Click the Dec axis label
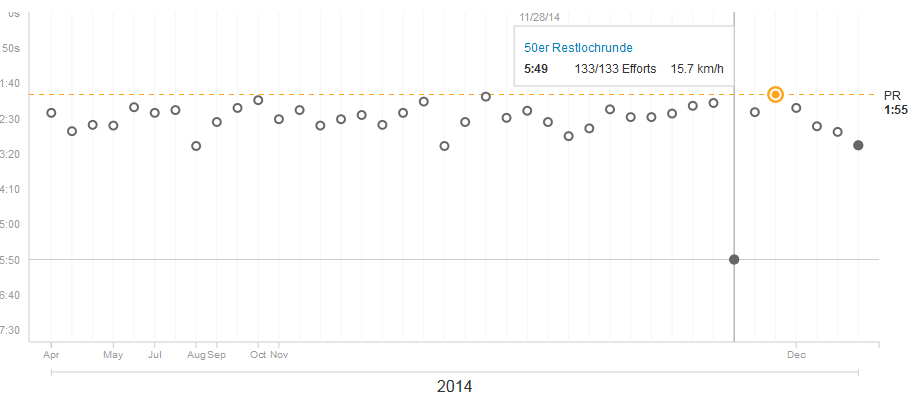 pos(796,355)
